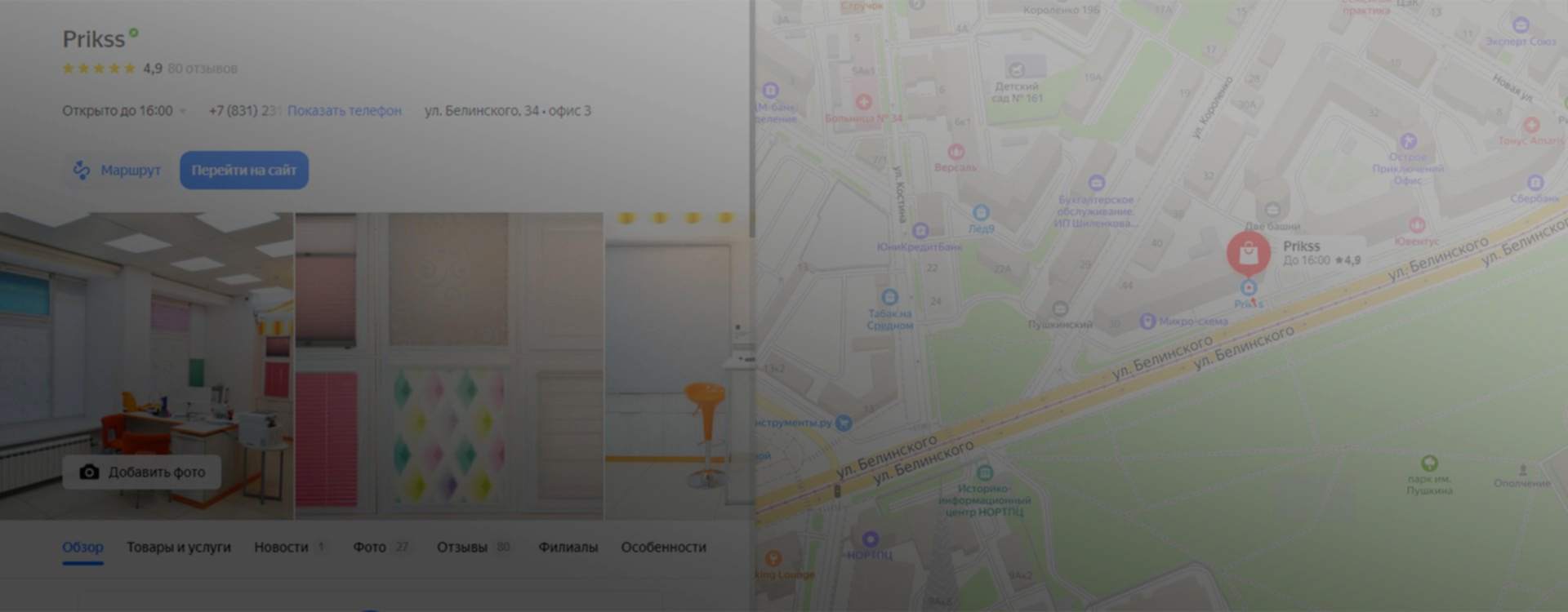1568x612 pixels.
Task: Open the Особенности tab
Action: pyautogui.click(x=663, y=547)
